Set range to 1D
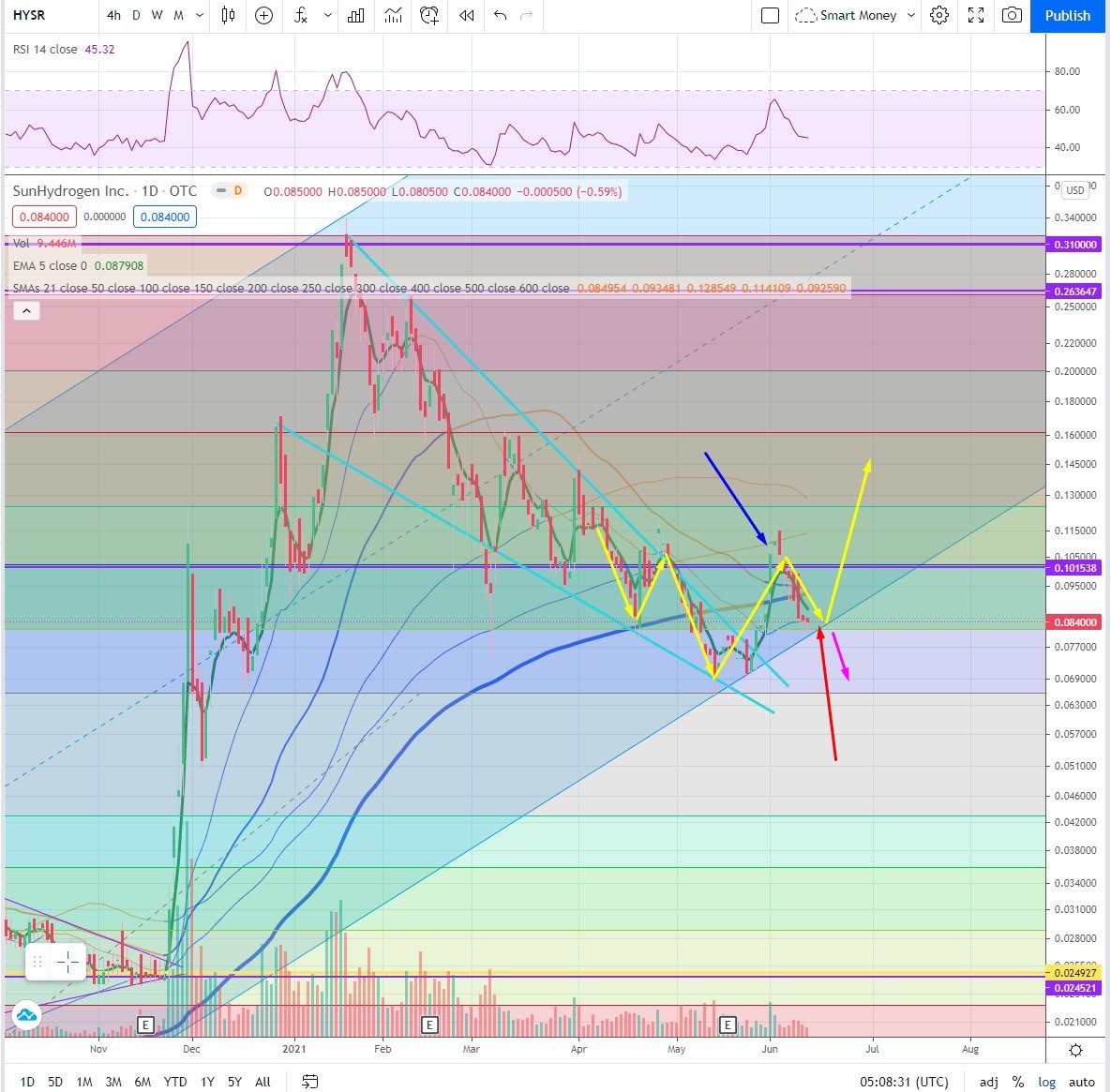Viewport: 1111px width, 1092px height. (27, 1082)
